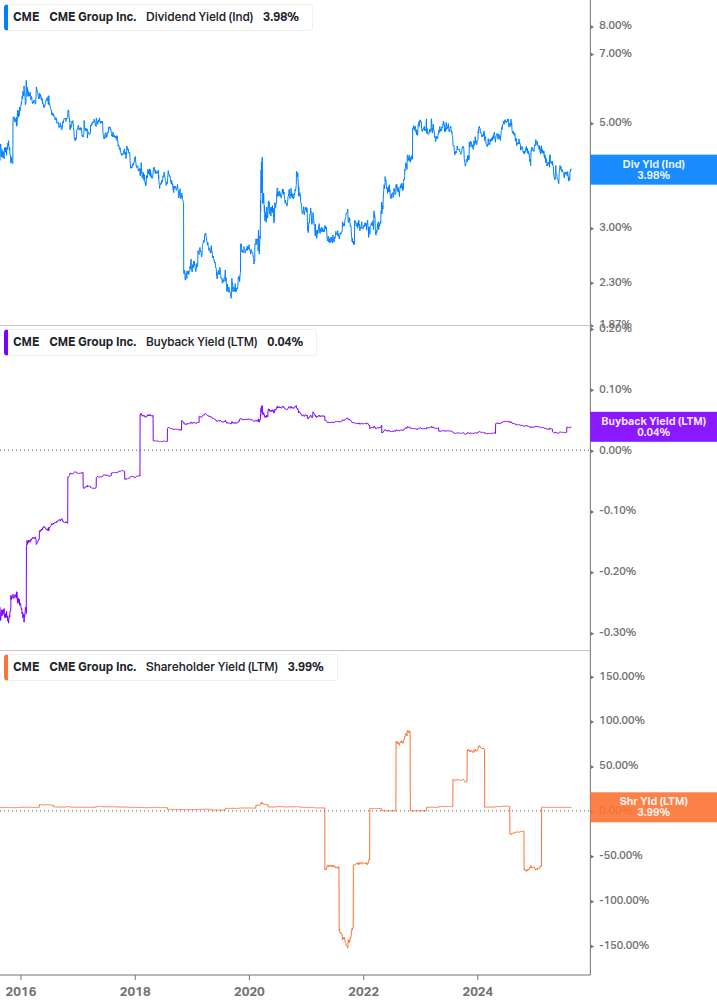The width and height of the screenshot is (717, 1005).
Task: Click the 0.00% axis label in buyback chart
Action: [x=615, y=451]
